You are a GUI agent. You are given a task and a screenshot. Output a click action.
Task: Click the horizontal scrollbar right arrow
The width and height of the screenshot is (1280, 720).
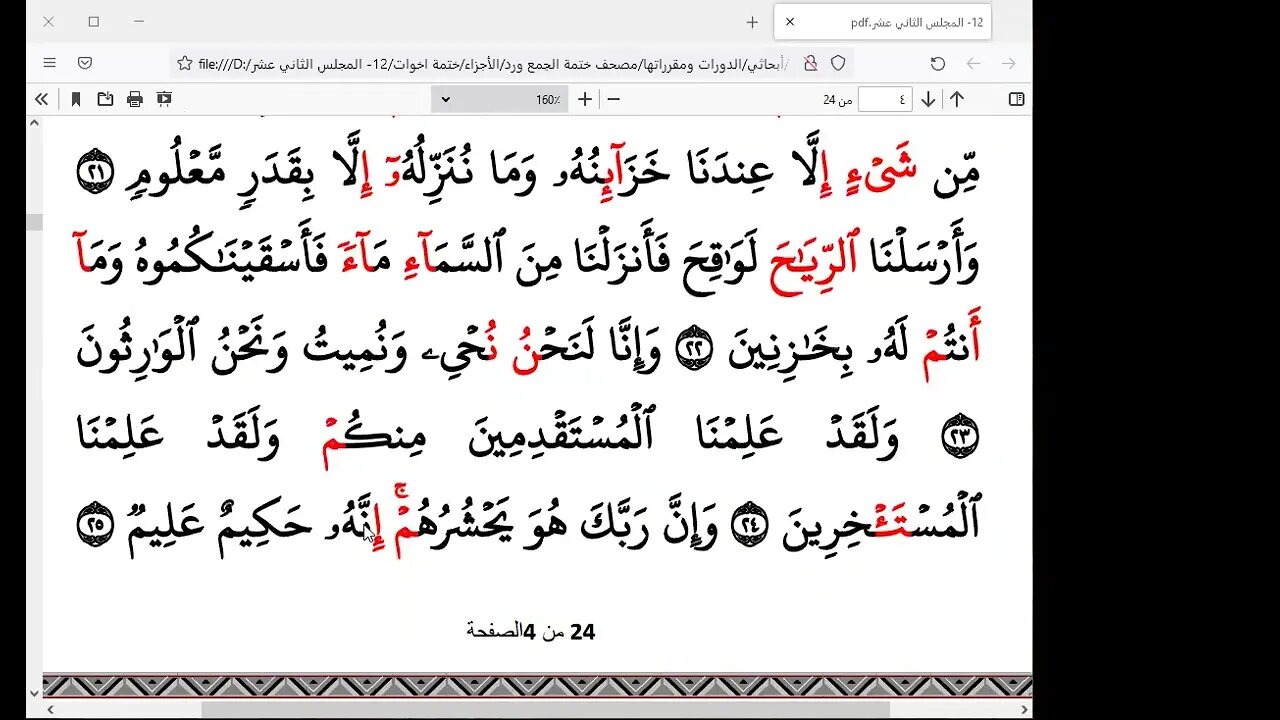(1024, 709)
